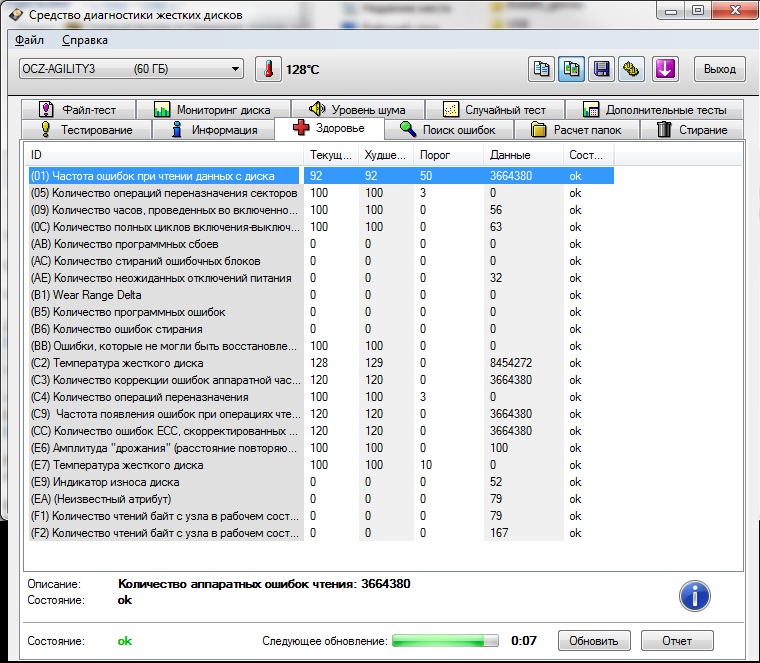Click the green two-page copy icon

pos(571,69)
